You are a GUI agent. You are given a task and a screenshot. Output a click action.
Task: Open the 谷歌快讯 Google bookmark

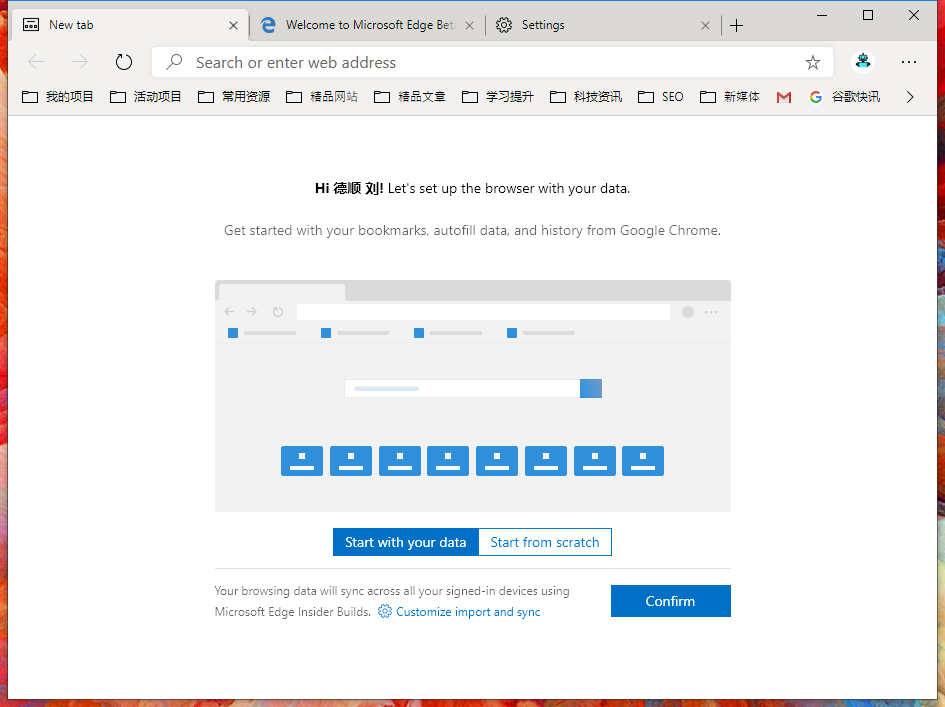(x=844, y=96)
